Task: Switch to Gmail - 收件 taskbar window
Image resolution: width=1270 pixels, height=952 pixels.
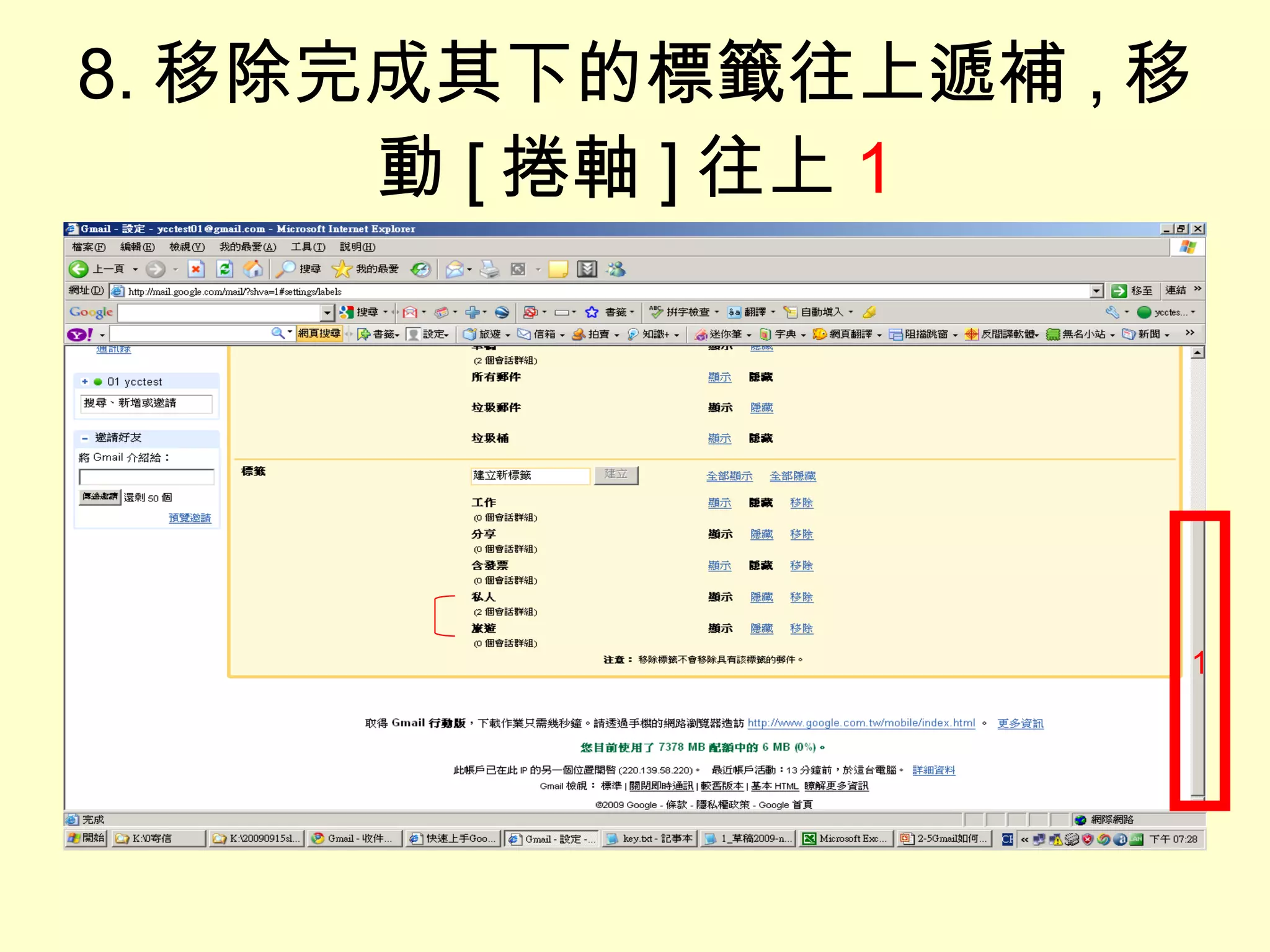Action: [355, 839]
